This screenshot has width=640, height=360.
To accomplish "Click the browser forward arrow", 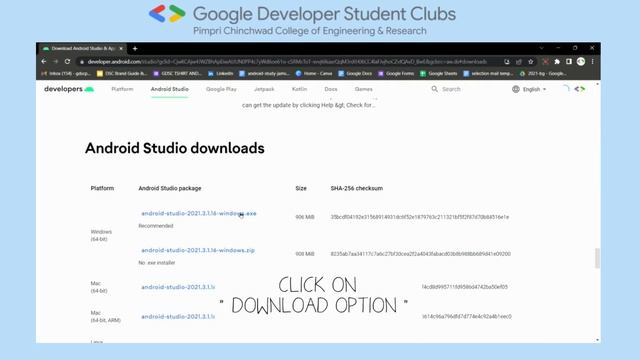I will tap(56, 62).
